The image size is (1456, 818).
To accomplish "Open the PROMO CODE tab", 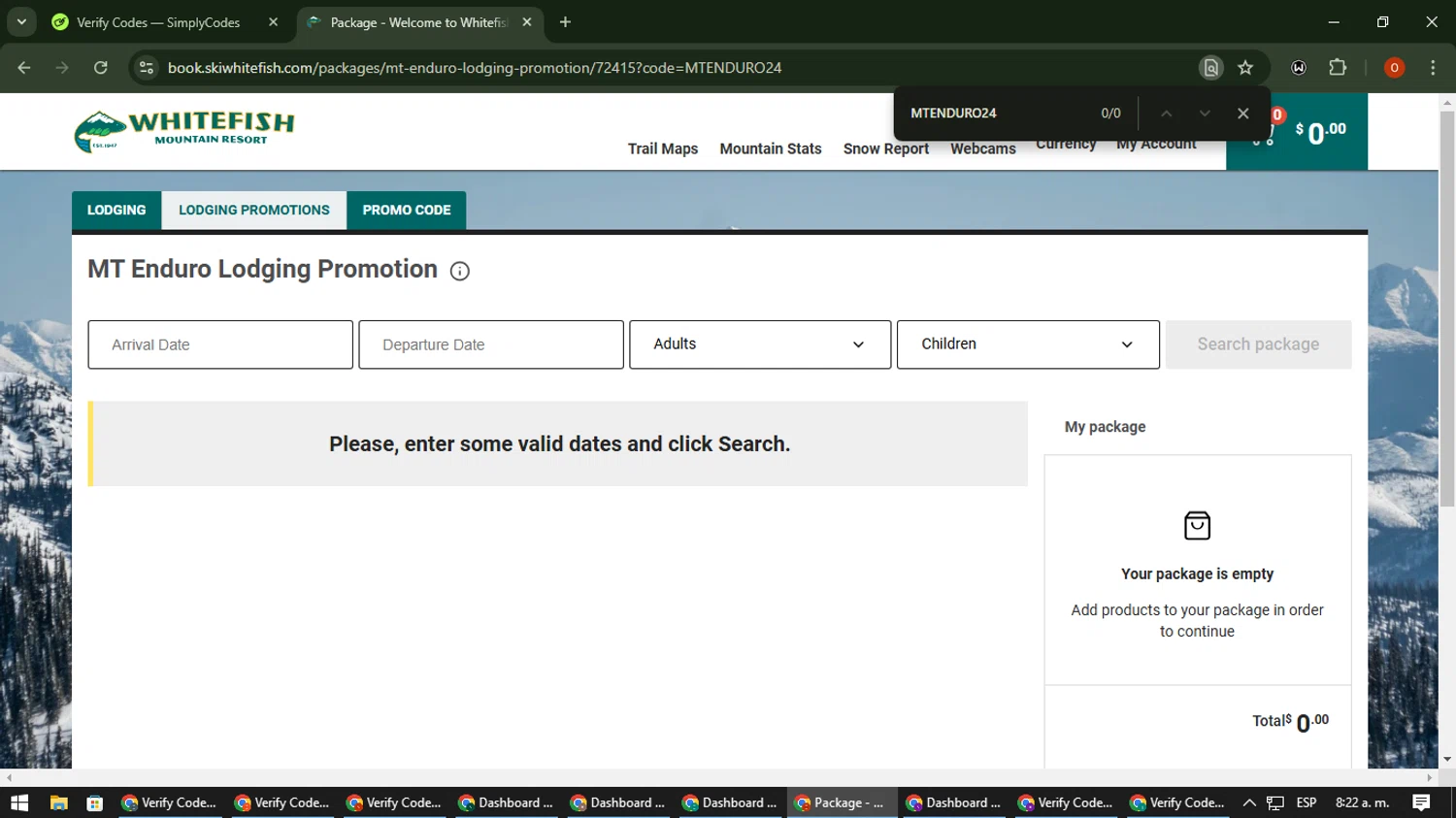I will click(407, 211).
